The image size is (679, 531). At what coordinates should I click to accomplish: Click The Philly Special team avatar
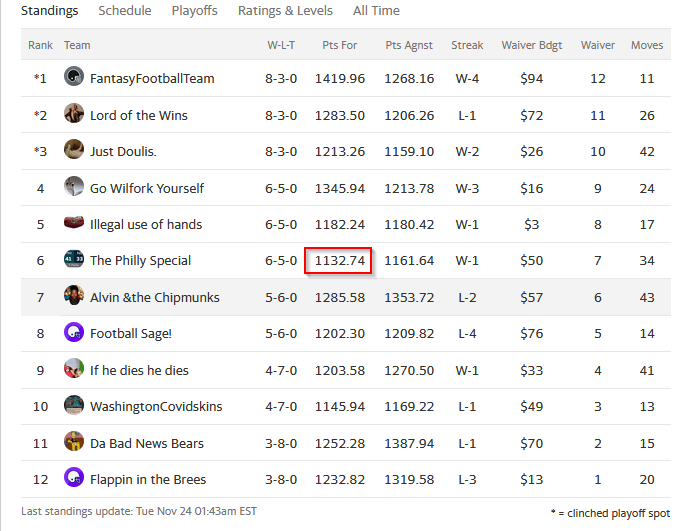74,260
